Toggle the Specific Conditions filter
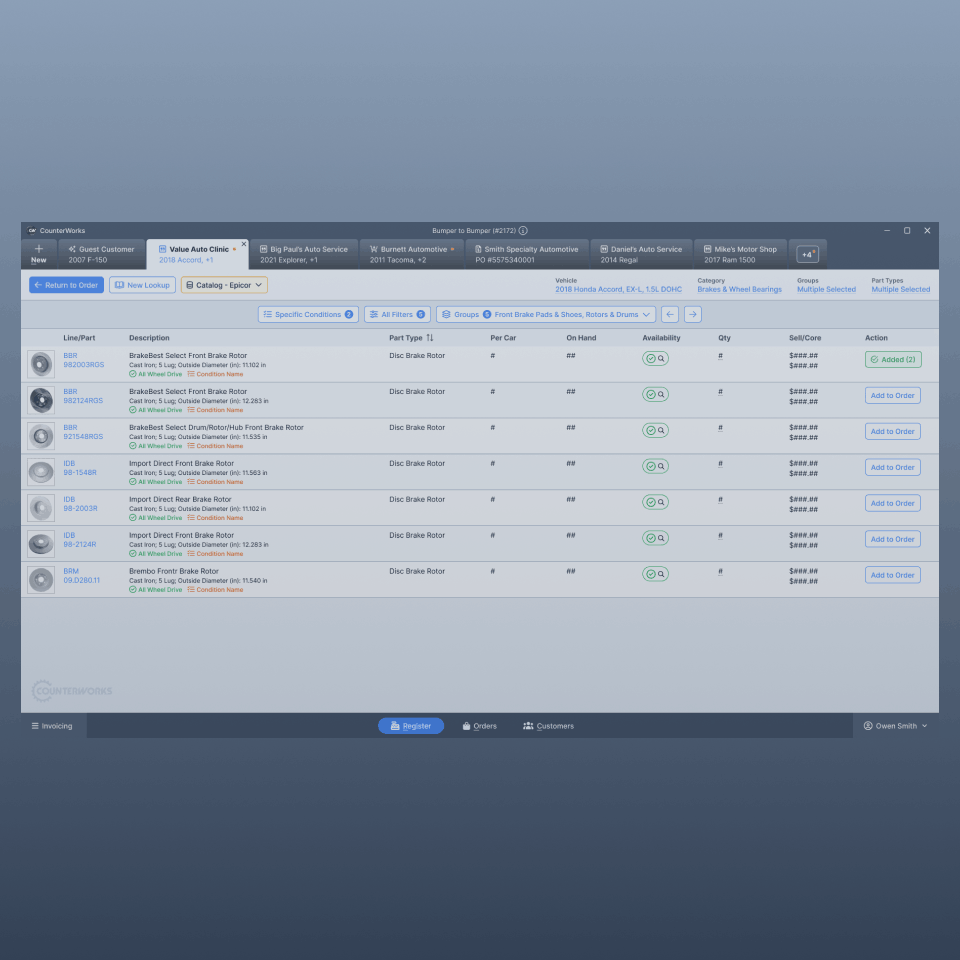Screen dimensions: 960x960 tap(308, 314)
